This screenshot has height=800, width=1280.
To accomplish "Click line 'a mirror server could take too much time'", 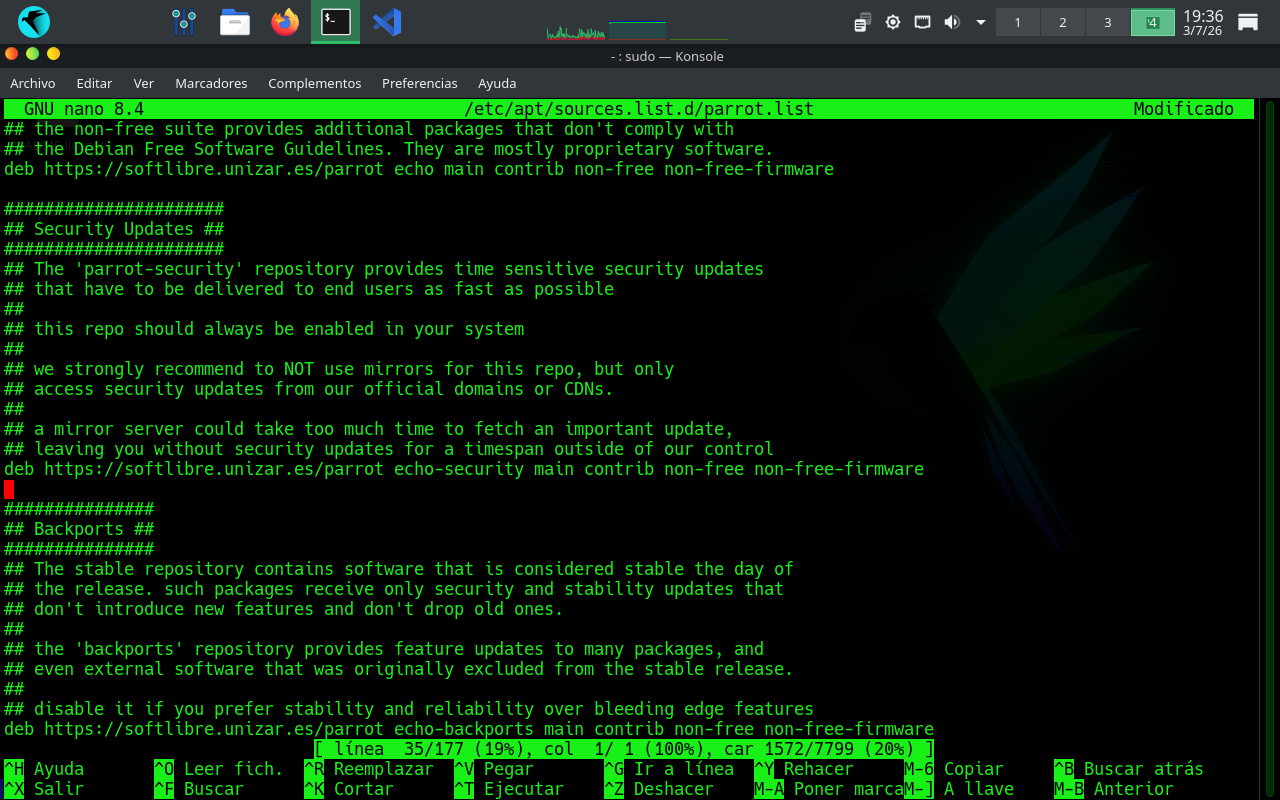I will 369,429.
